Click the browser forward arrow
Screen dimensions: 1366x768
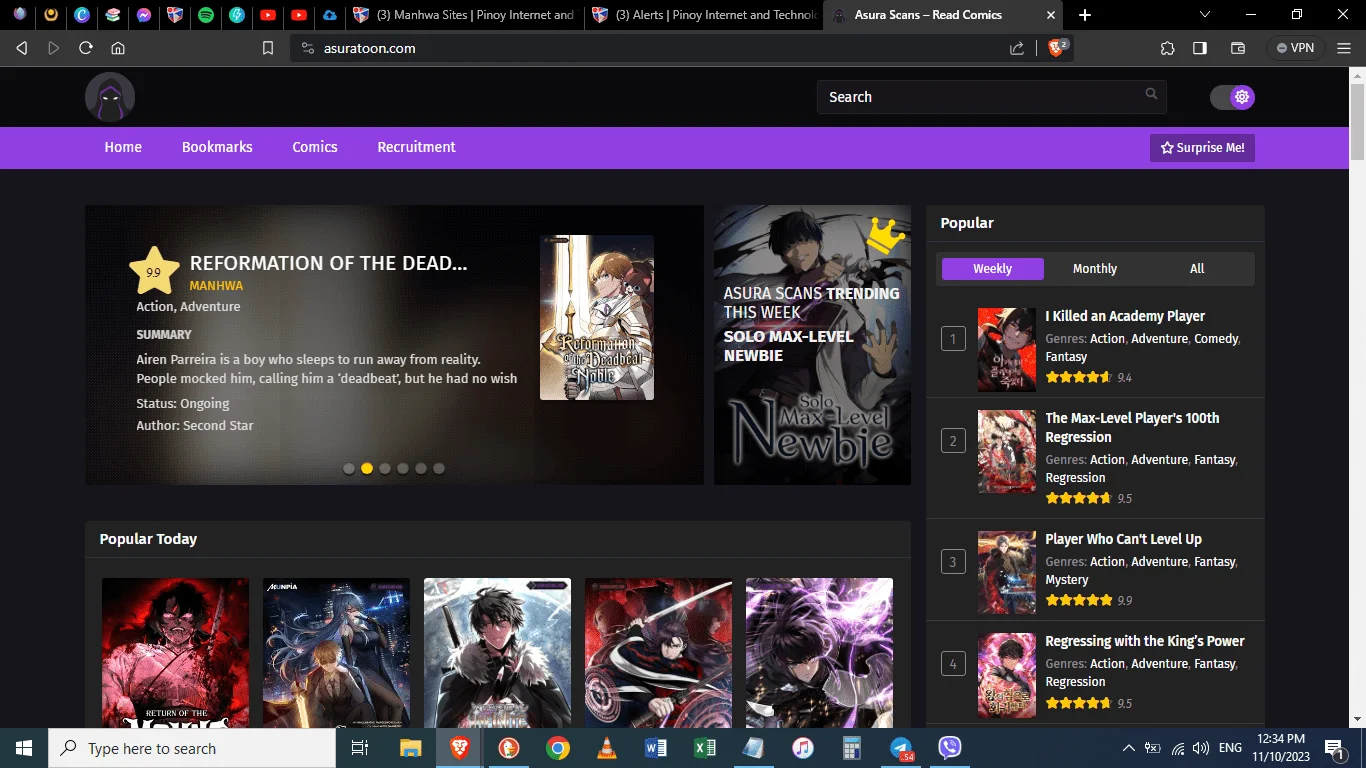pos(54,48)
